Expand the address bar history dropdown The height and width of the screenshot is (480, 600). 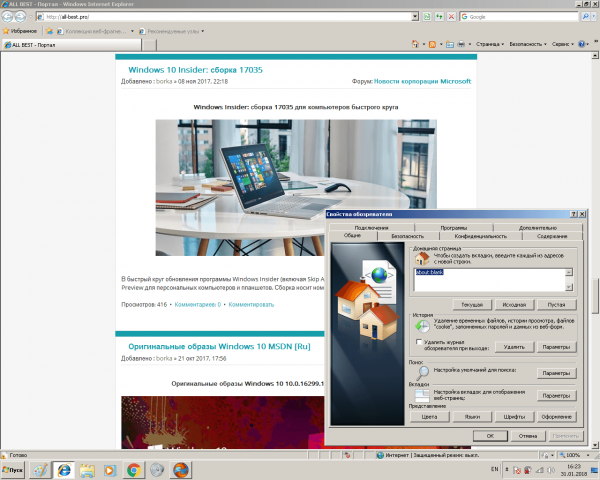pos(415,16)
